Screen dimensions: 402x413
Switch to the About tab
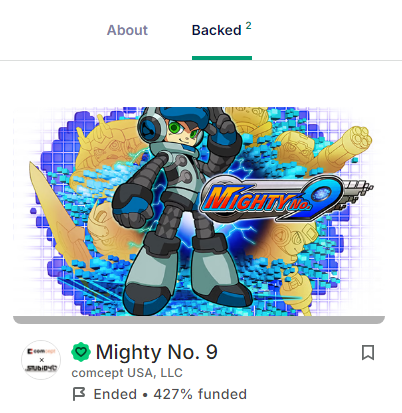[x=127, y=30]
